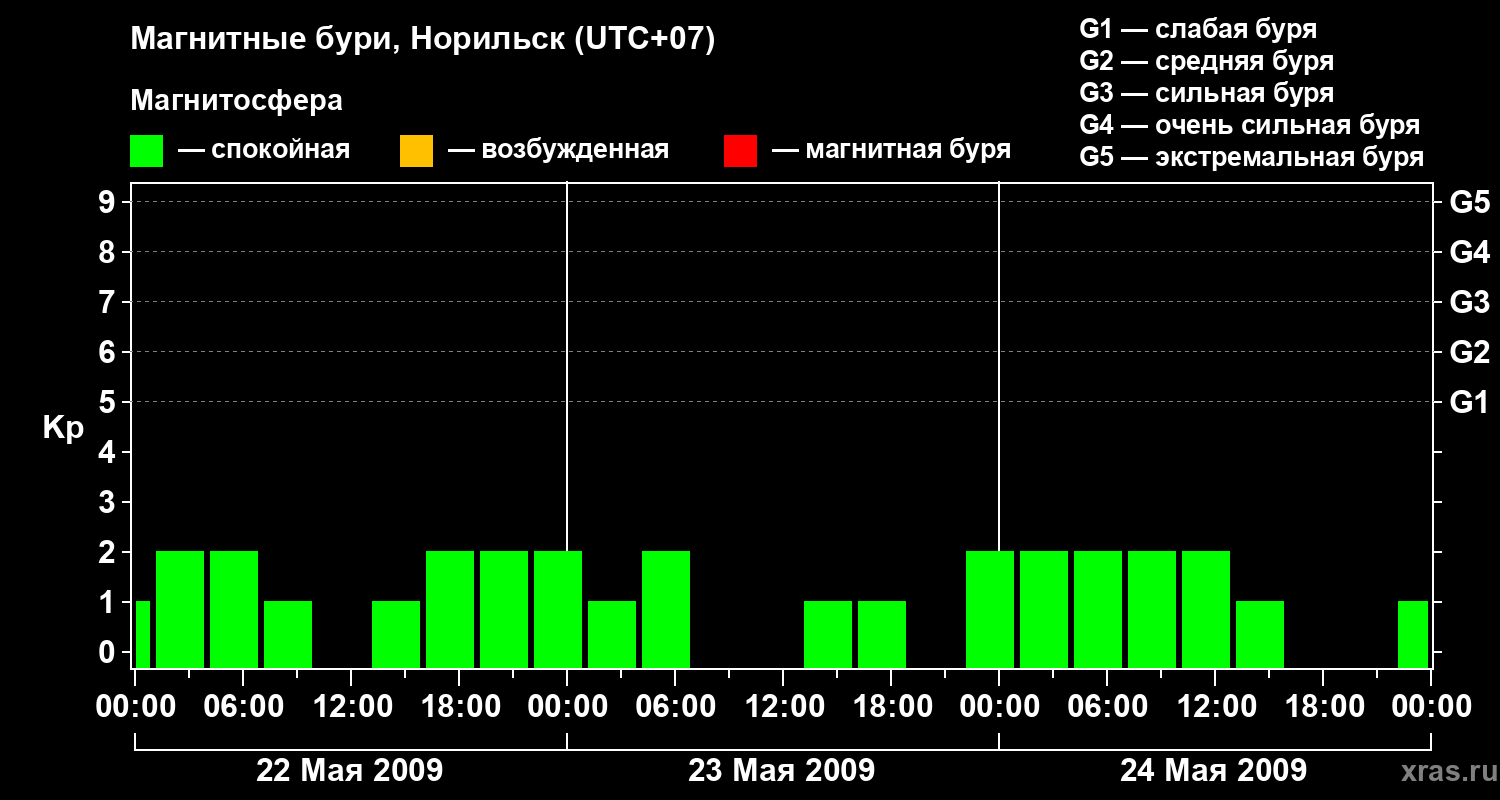This screenshot has height=800, width=1500.
Task: Click the orange 'возбужденная' legend swatch
Action: [x=416, y=151]
